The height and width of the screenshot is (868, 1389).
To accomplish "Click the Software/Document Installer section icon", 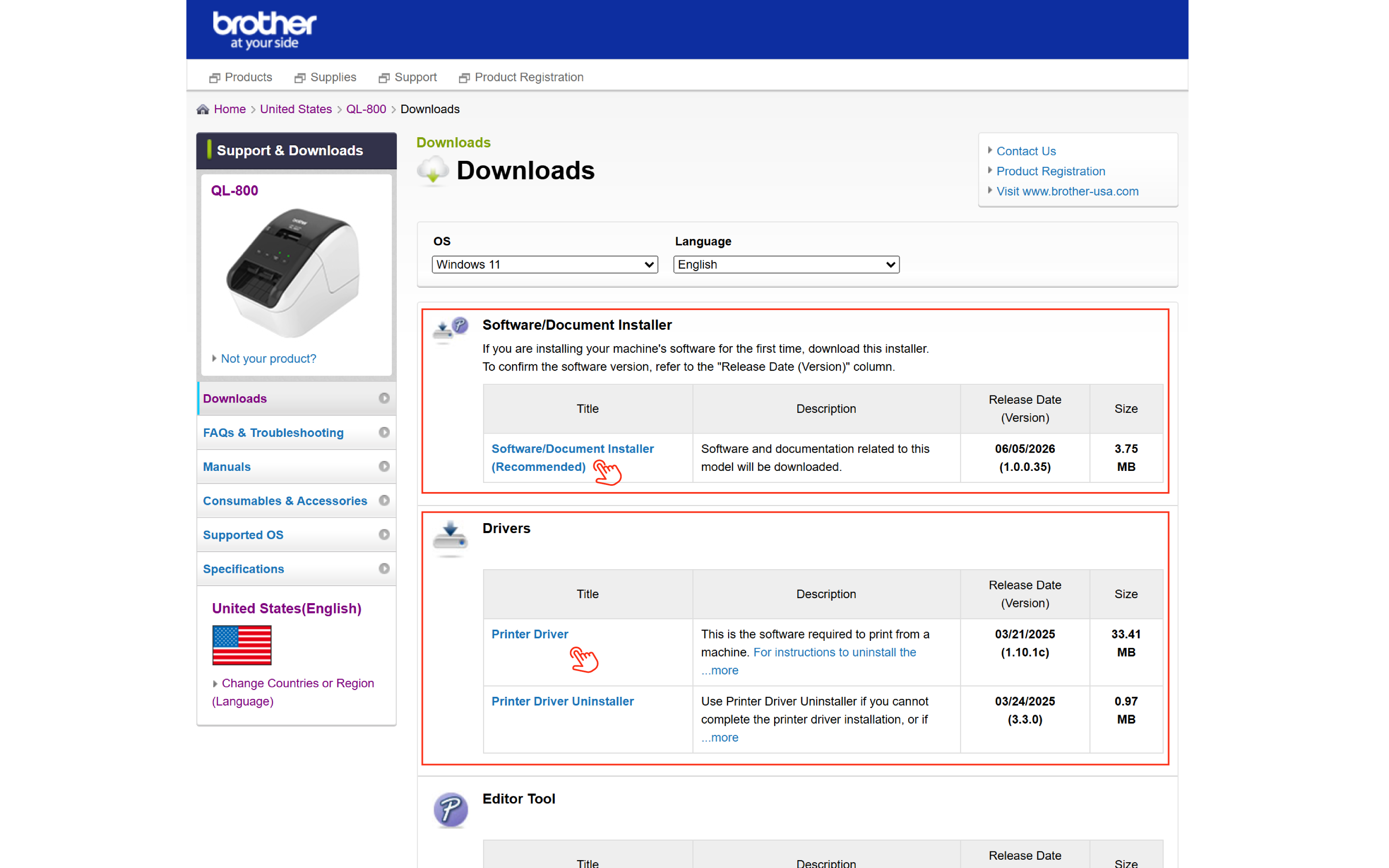I will 451,330.
